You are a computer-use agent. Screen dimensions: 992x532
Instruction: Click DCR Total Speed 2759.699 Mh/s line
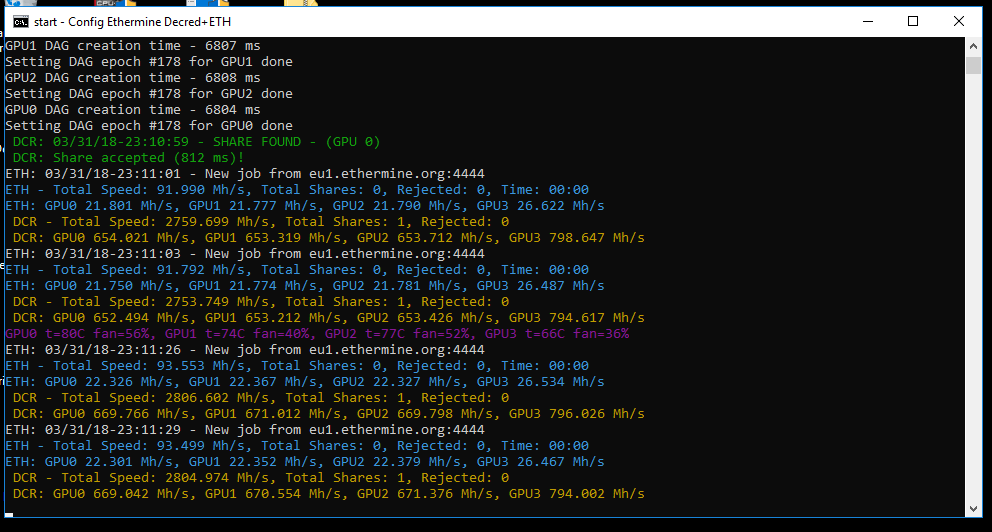pos(261,222)
